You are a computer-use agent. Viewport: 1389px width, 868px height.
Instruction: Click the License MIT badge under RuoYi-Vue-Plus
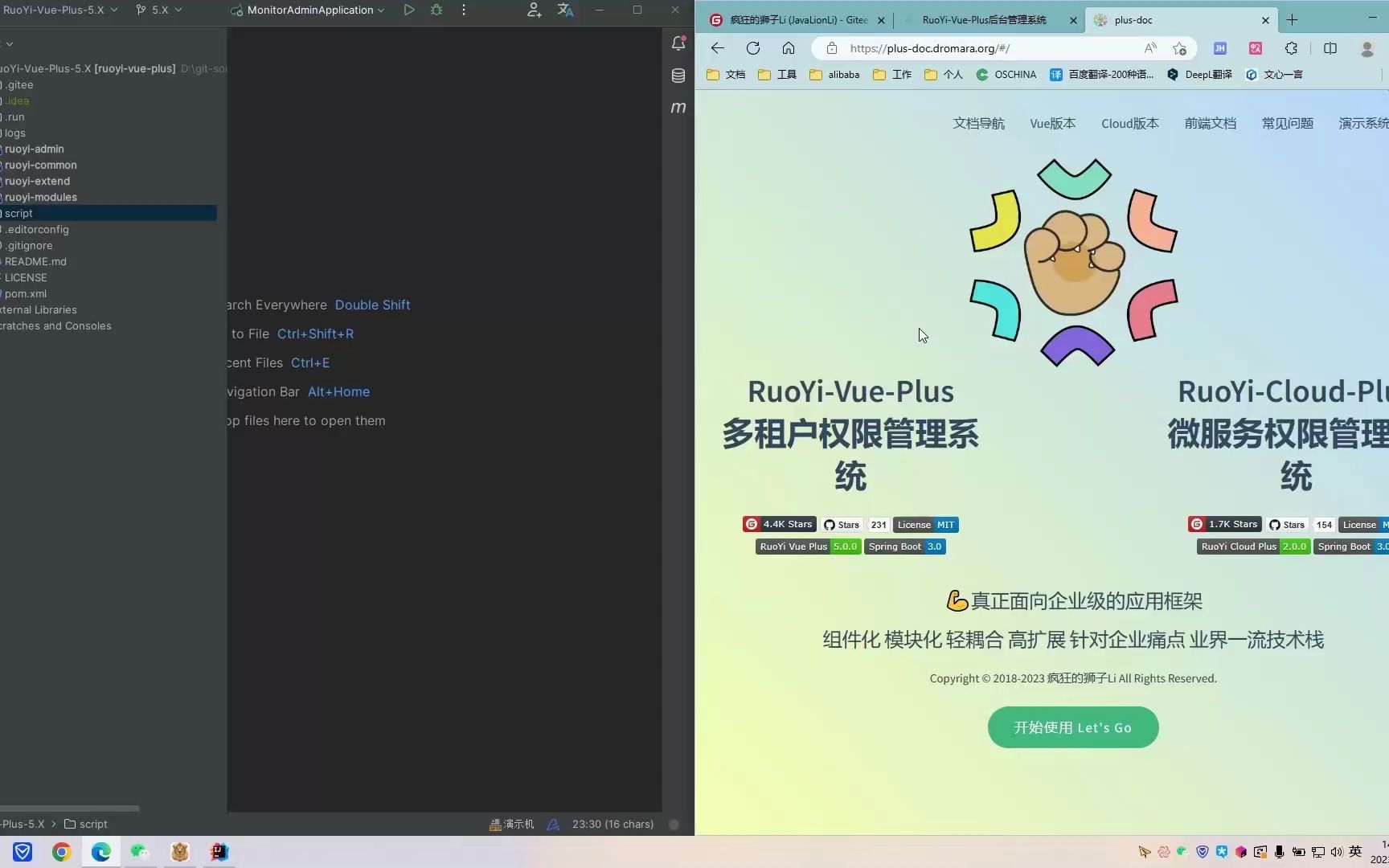click(x=926, y=525)
